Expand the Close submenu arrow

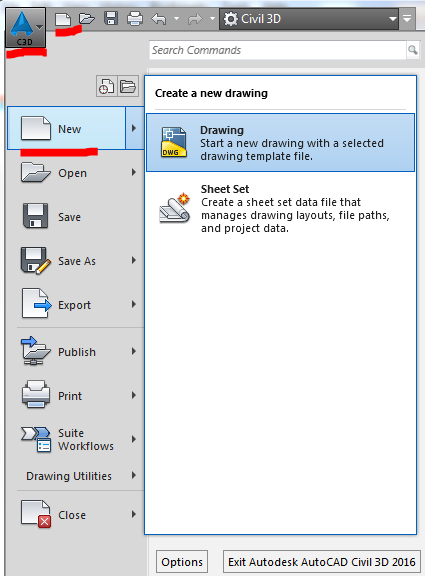(x=134, y=514)
